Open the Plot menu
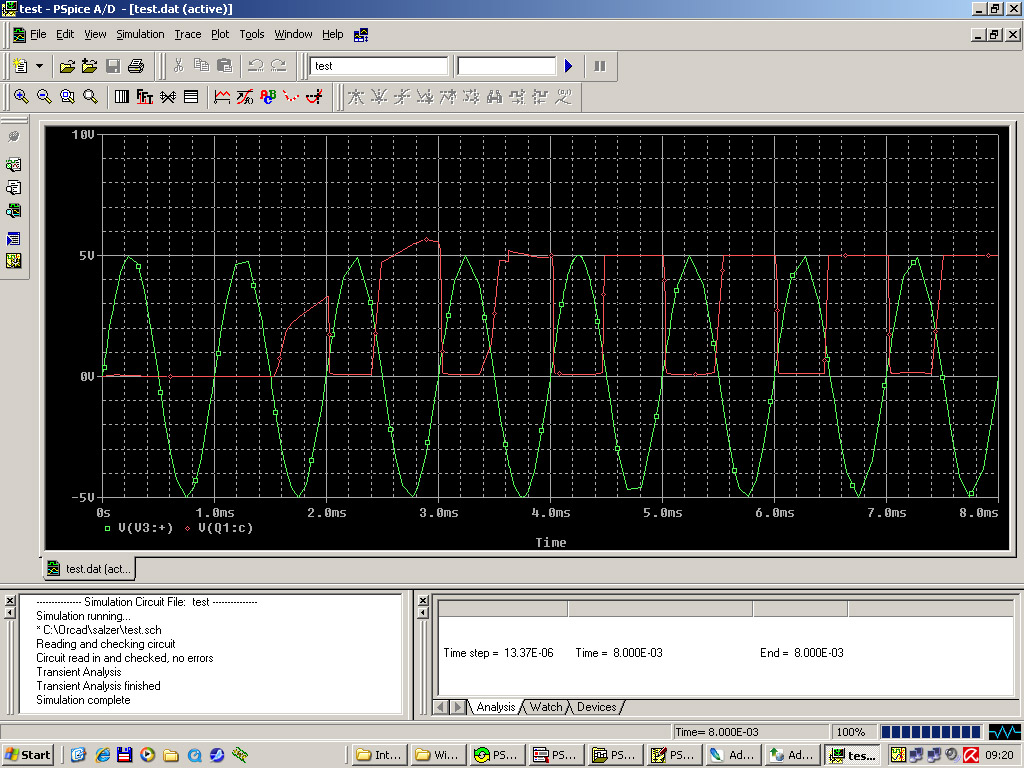Viewport: 1024px width, 768px height. (220, 34)
